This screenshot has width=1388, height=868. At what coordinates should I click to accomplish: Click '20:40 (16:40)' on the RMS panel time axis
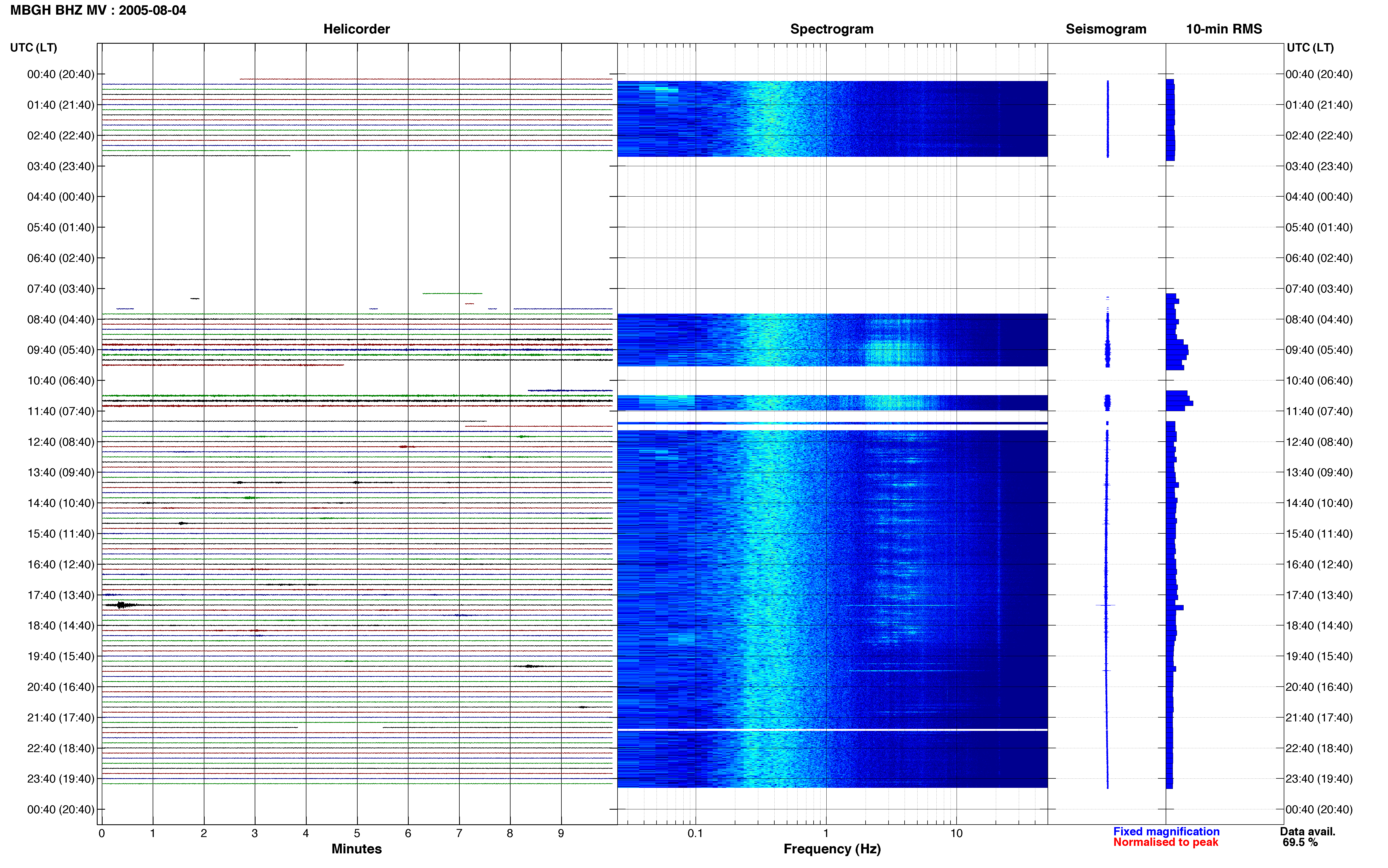click(1319, 687)
